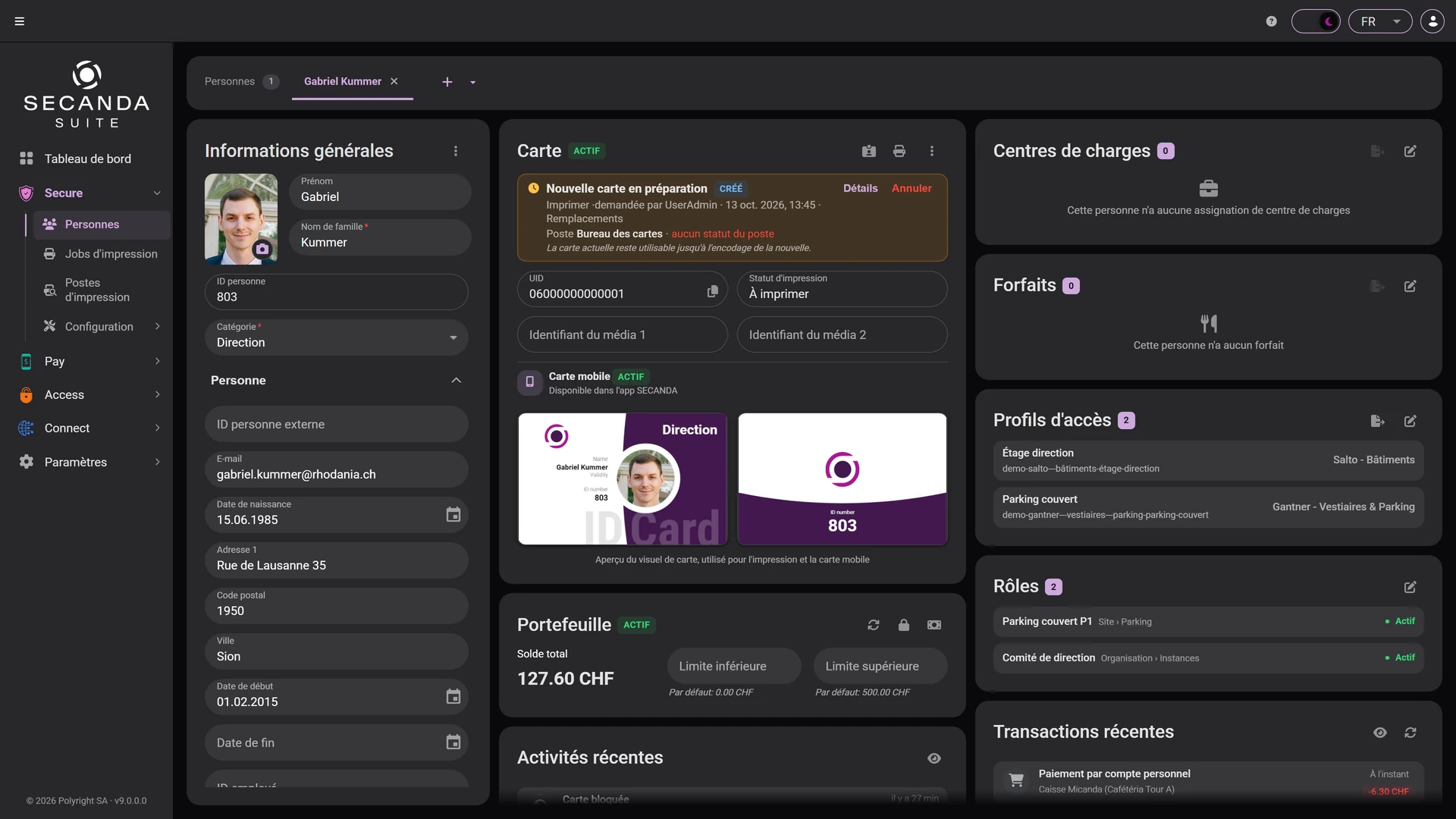Open the Catégorie Direction dropdown
Screen dimensions: 1456x819
[337, 337]
